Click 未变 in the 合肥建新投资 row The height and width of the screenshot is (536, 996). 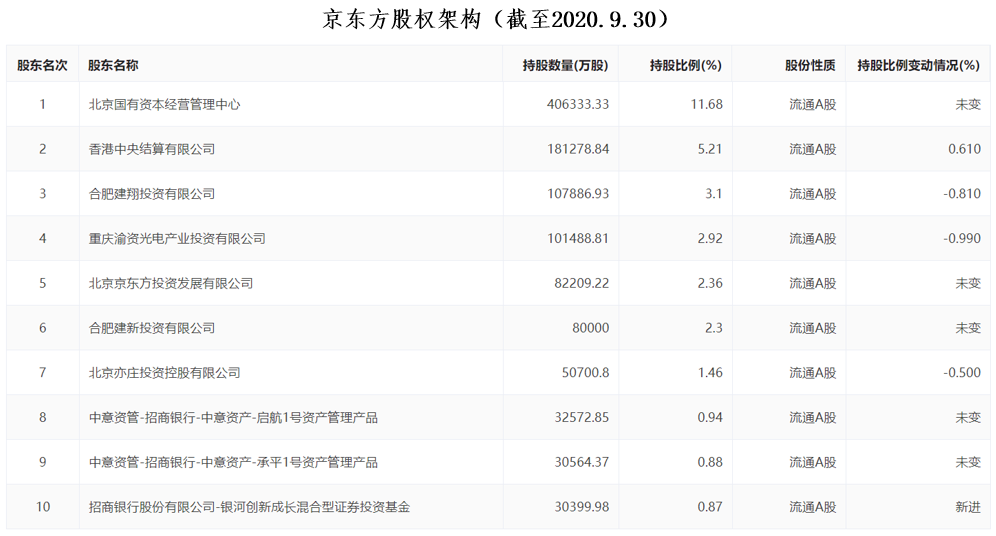[x=968, y=328]
